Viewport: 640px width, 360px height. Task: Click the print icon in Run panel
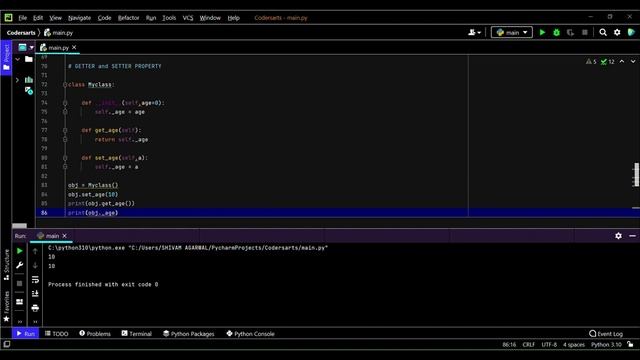(x=35, y=308)
